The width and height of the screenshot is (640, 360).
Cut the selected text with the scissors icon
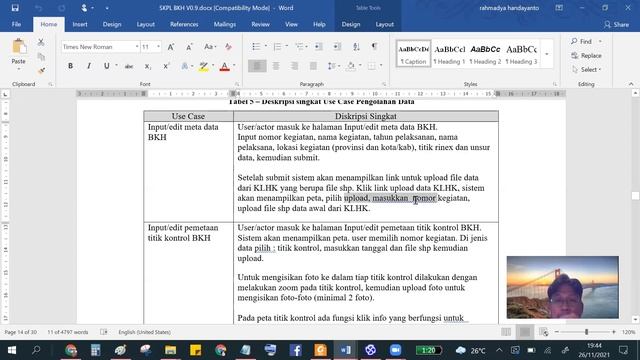point(41,42)
